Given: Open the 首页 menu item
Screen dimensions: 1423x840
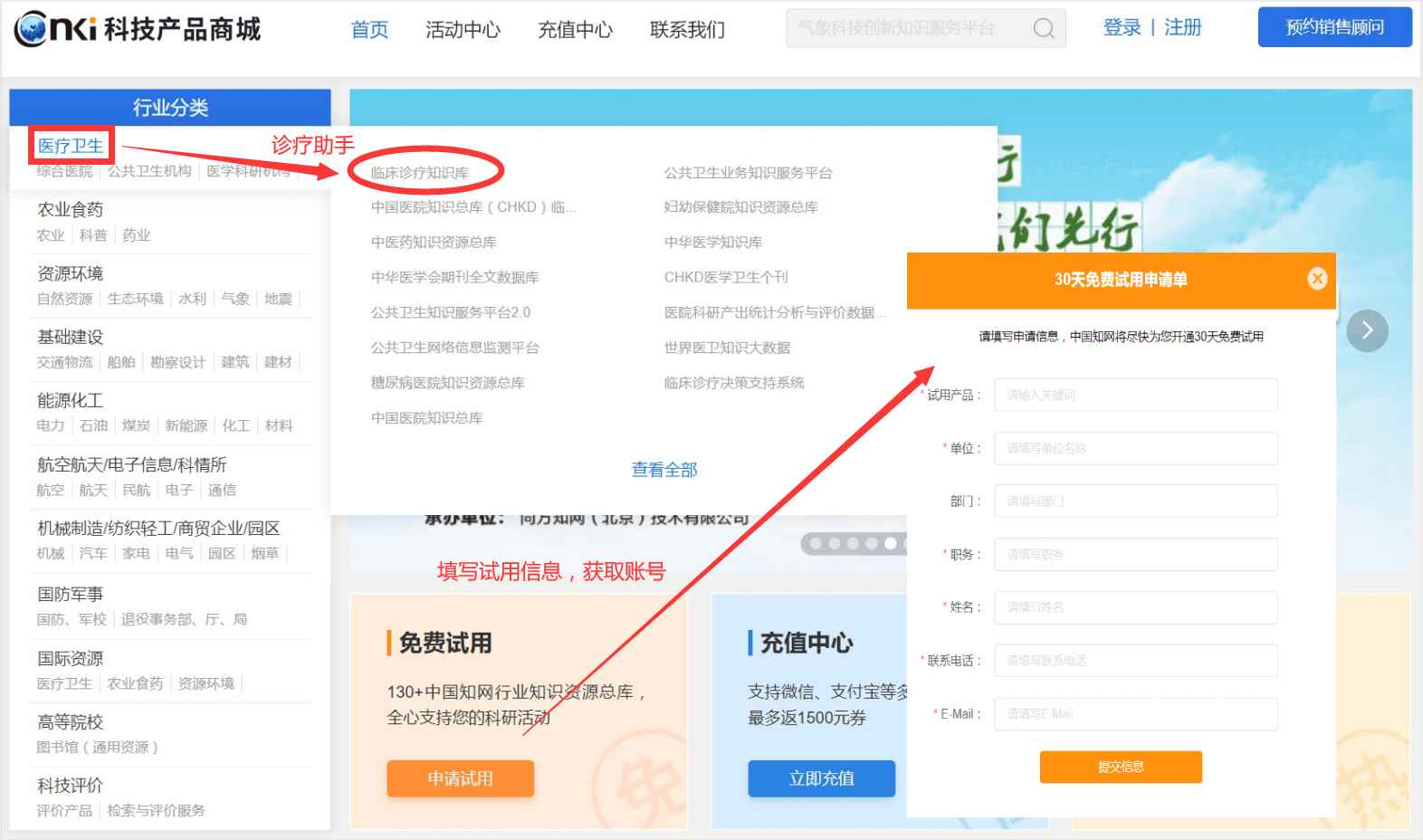Looking at the screenshot, I should click(x=369, y=30).
